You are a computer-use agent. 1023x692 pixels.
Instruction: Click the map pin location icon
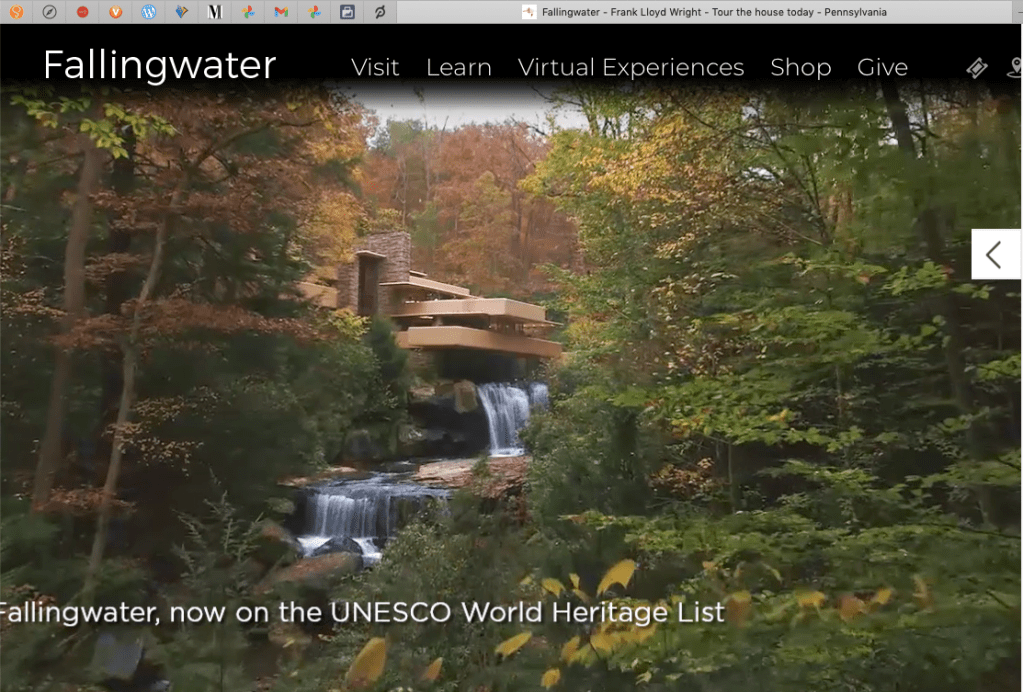tap(1015, 68)
